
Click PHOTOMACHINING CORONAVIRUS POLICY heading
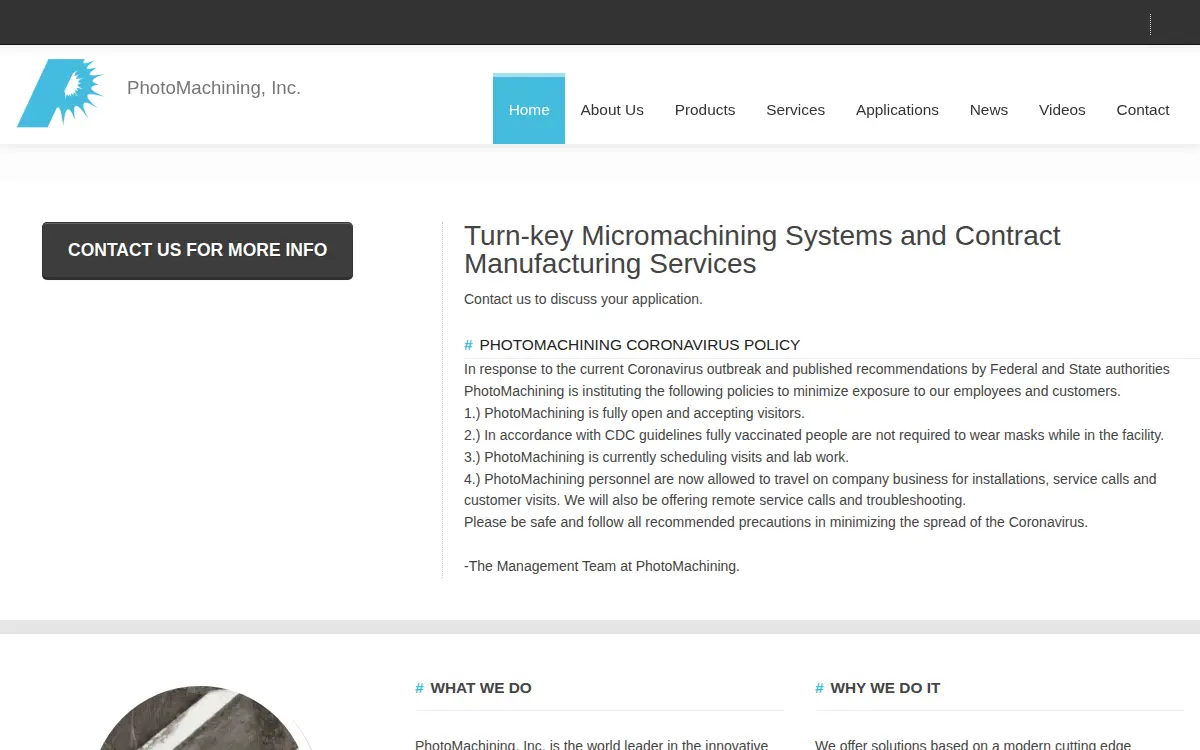(x=640, y=345)
